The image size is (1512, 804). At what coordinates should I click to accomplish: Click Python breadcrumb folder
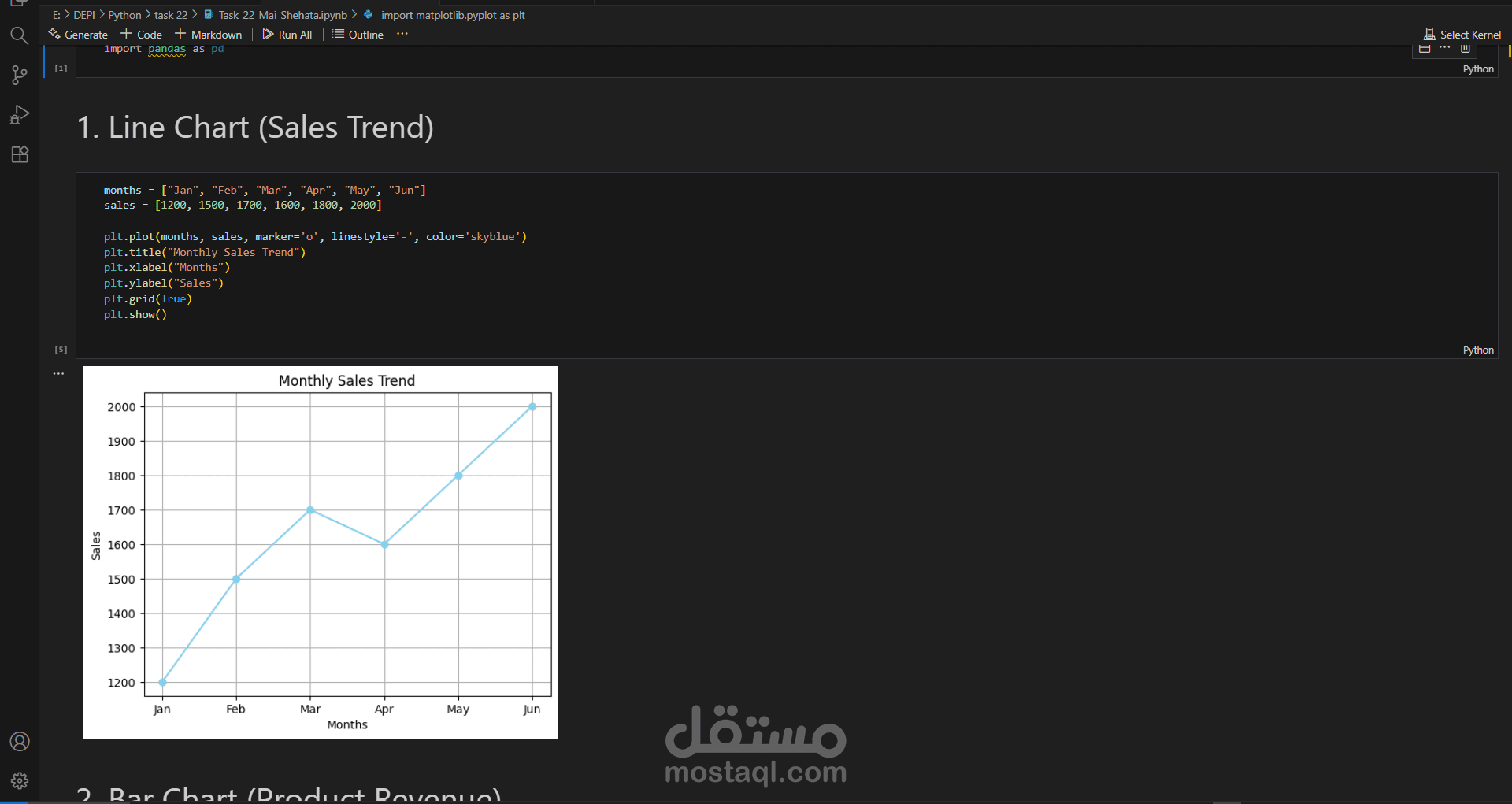(x=124, y=15)
